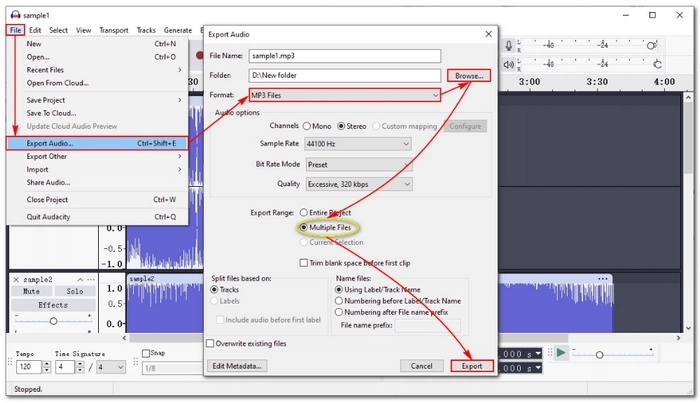
Task: Select Entire Project export range
Action: click(325, 212)
